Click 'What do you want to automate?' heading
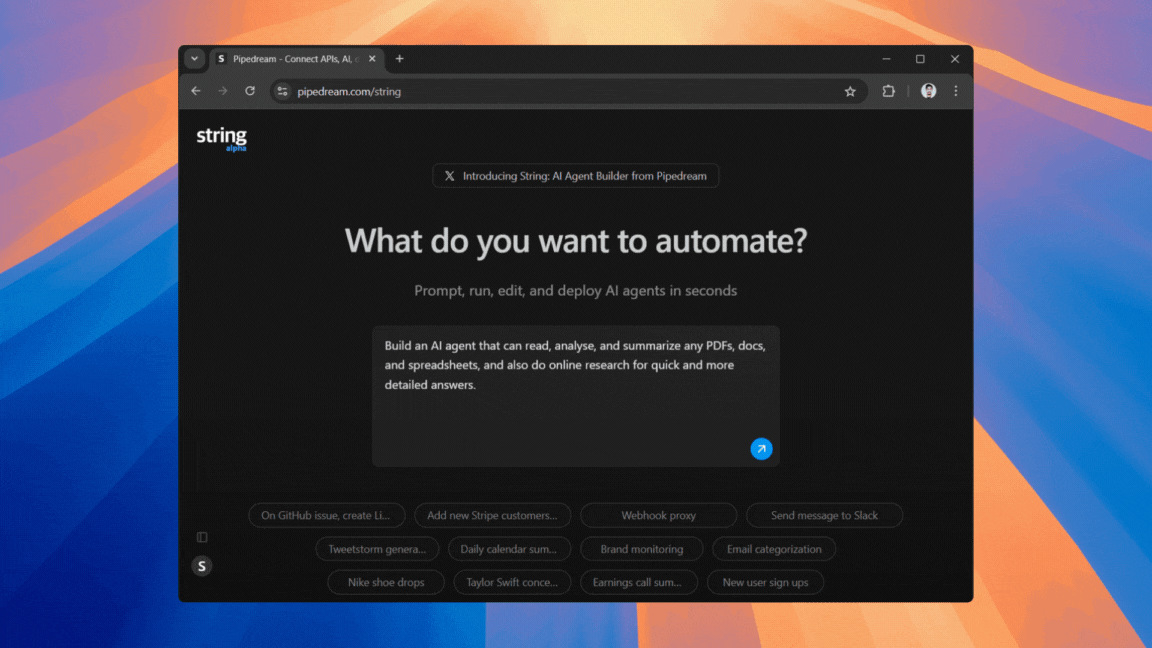Screen dimensions: 1152x648 576,241
